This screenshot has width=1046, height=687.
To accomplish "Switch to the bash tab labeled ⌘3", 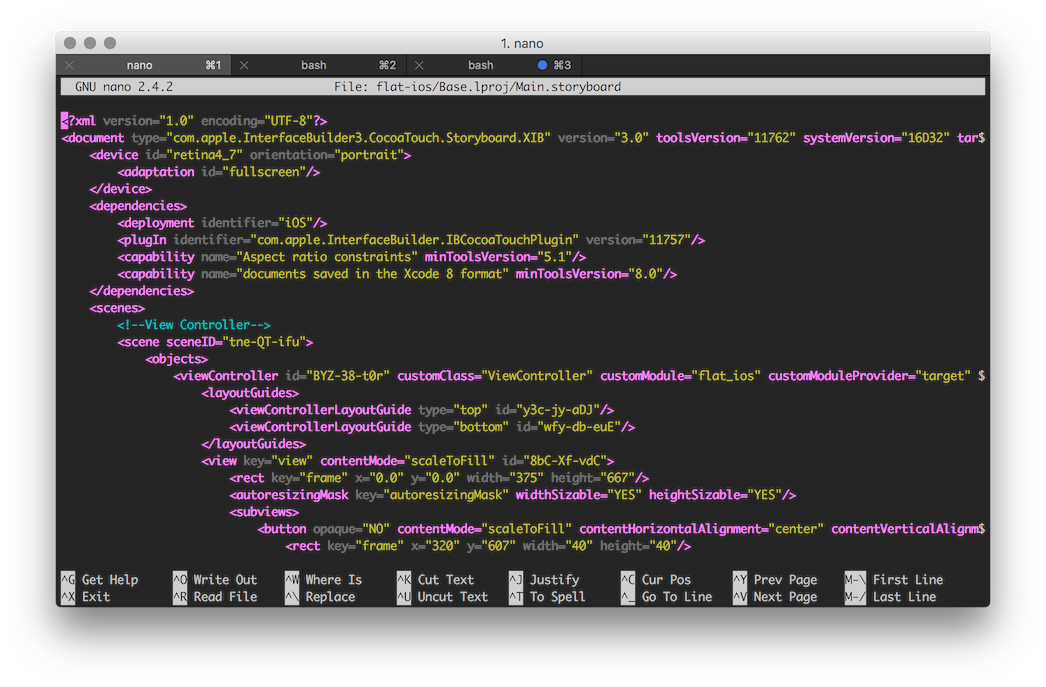I will 481,65.
